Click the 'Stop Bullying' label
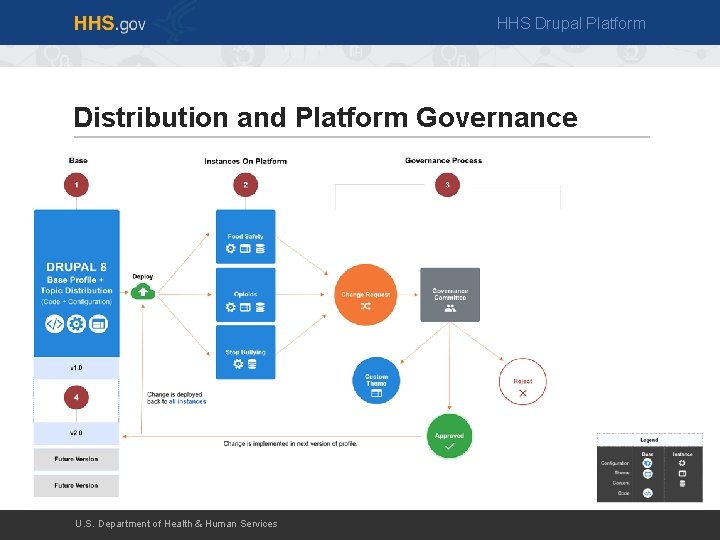720x540 pixels. [x=245, y=352]
